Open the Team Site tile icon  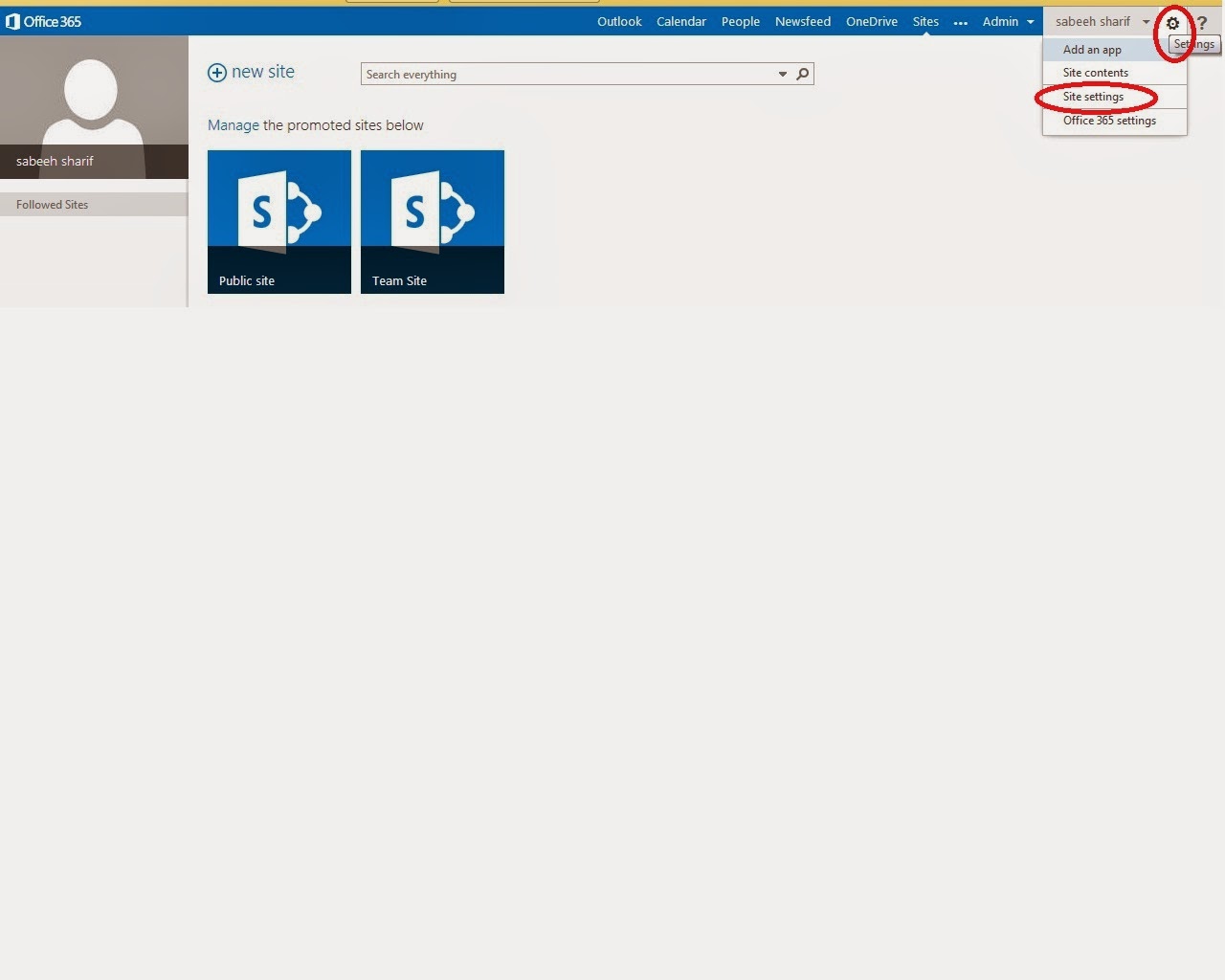(432, 206)
